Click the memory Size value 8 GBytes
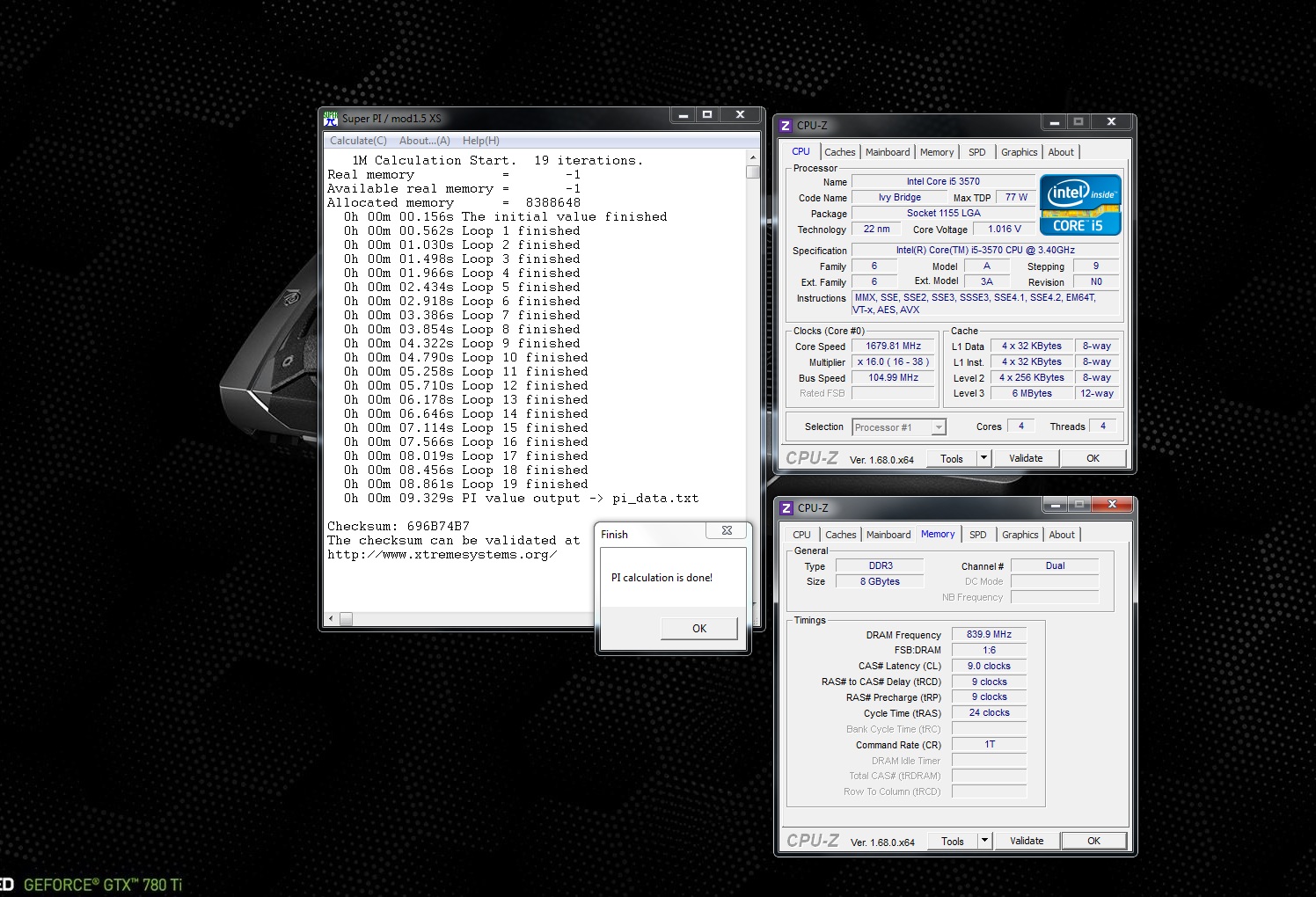The width and height of the screenshot is (1316, 897). coord(880,582)
